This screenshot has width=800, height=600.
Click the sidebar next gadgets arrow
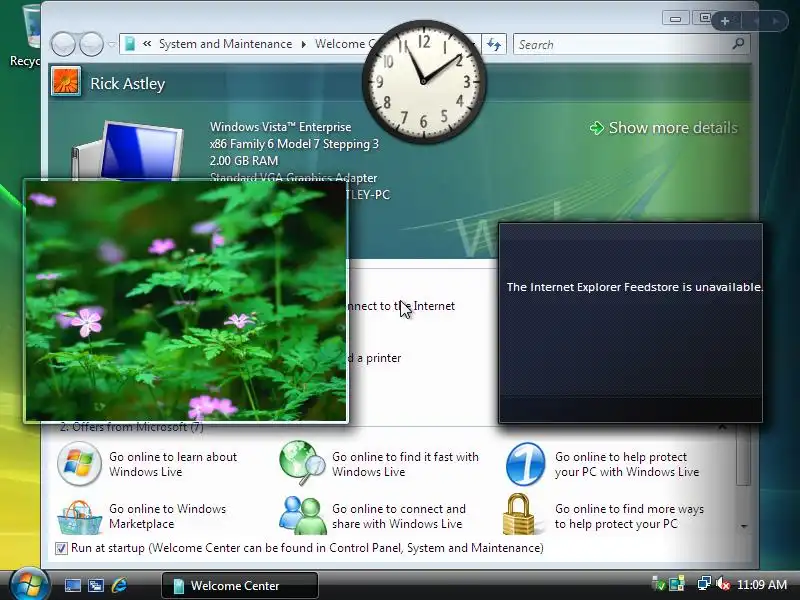coord(776,21)
